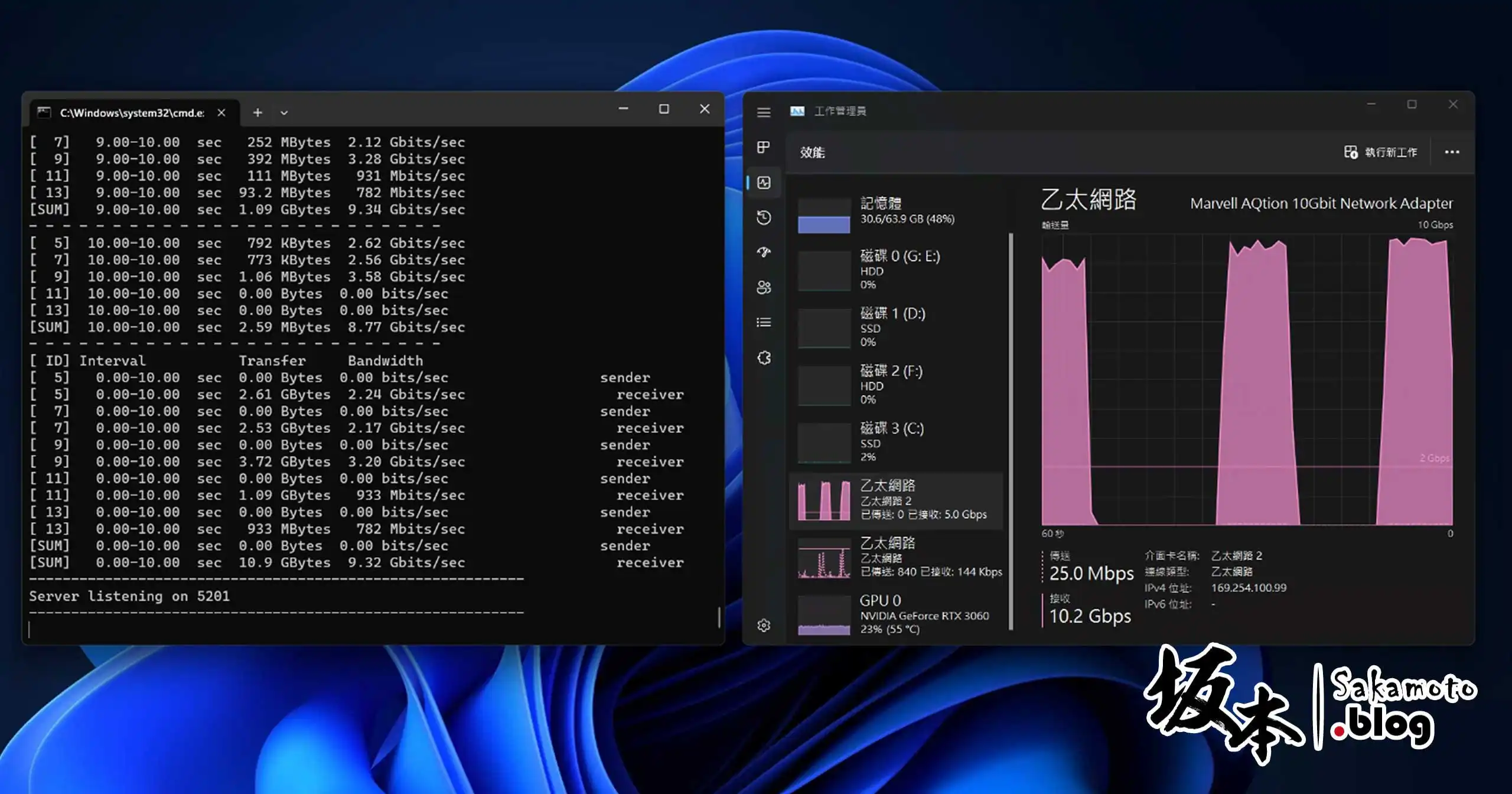This screenshot has width=1512, height=794.
Task: Open App history page icon
Action: coord(764,217)
